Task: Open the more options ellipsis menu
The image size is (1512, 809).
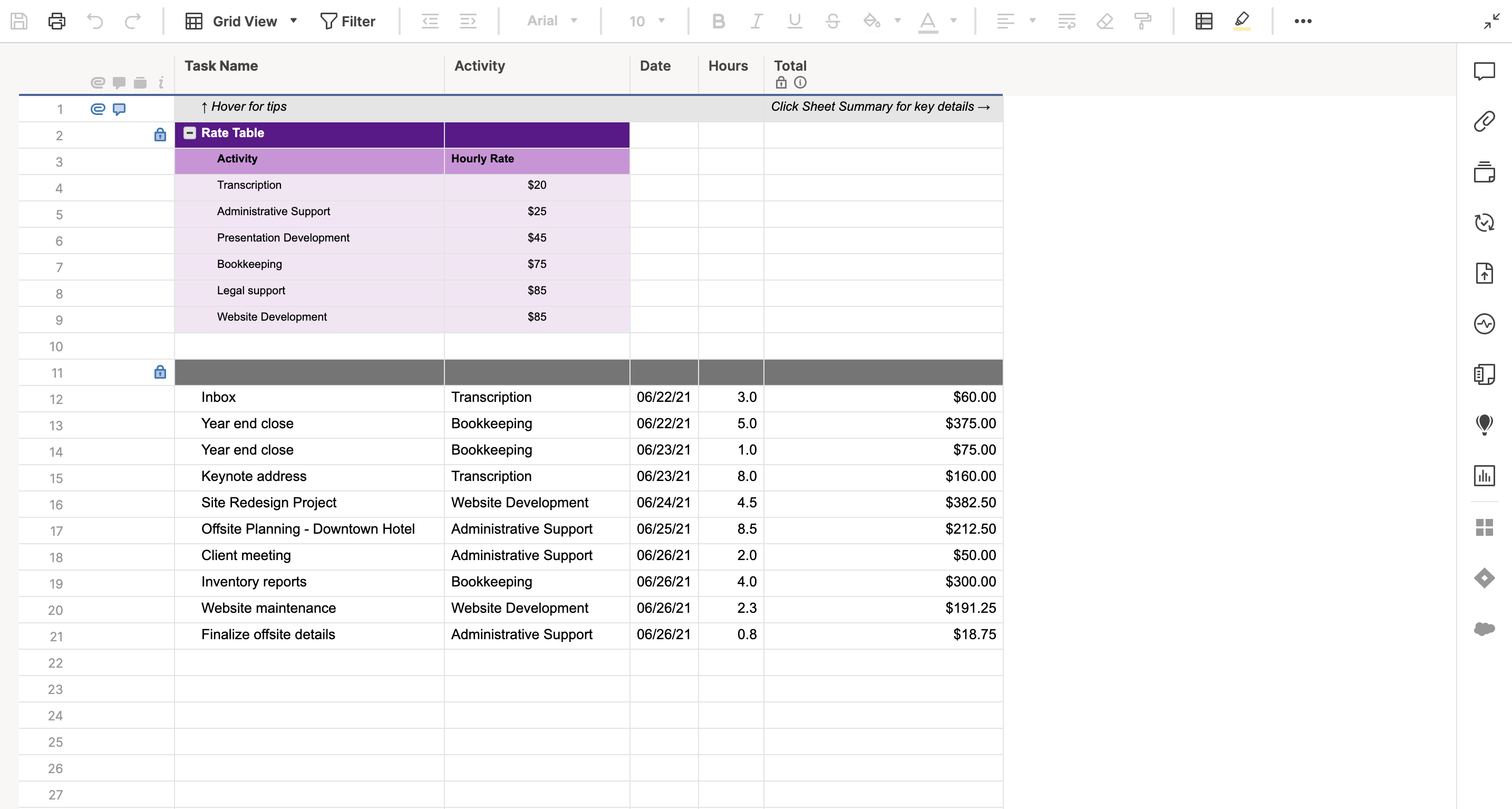Action: [x=1303, y=21]
